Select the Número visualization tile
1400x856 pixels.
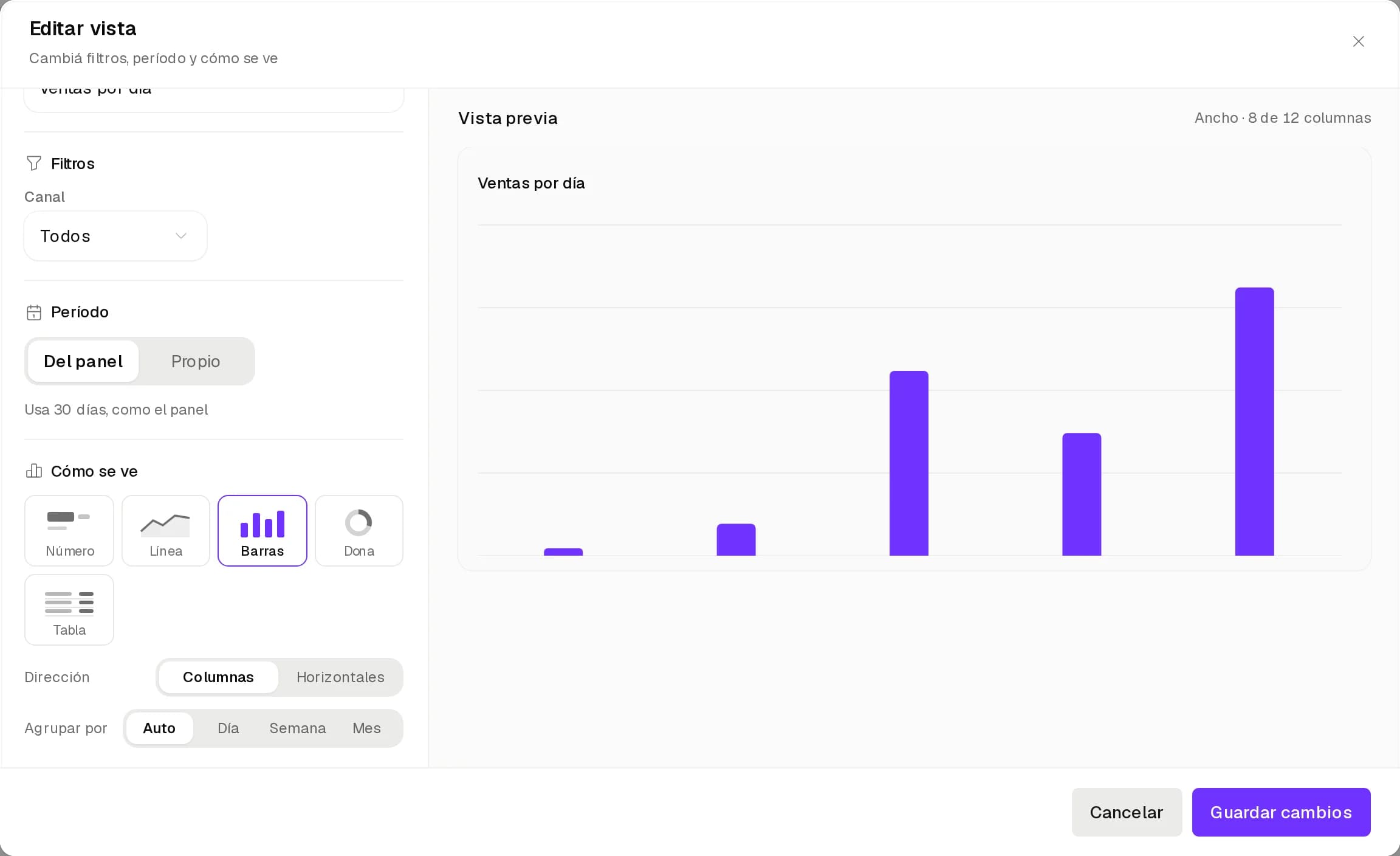[x=69, y=531]
